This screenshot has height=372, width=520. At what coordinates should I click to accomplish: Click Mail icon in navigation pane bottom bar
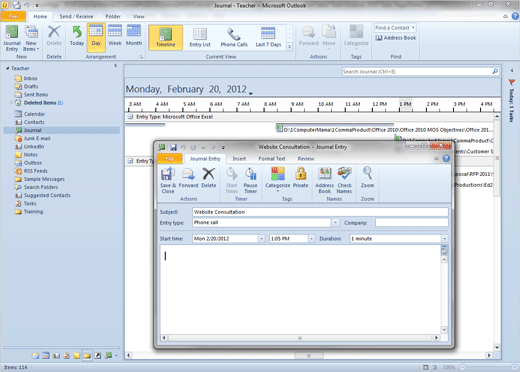coord(35,356)
